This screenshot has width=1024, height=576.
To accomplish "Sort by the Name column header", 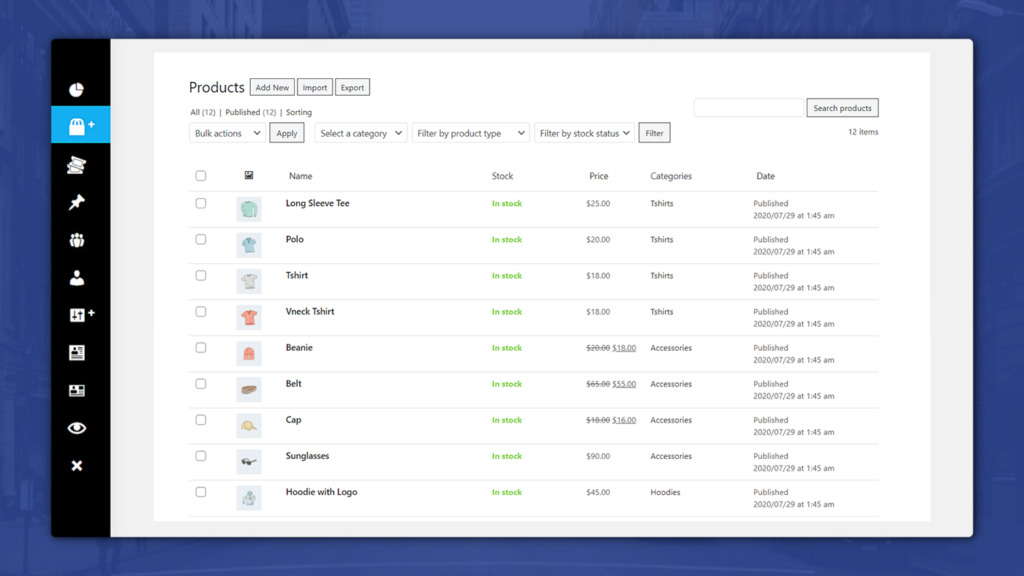I will coord(300,176).
